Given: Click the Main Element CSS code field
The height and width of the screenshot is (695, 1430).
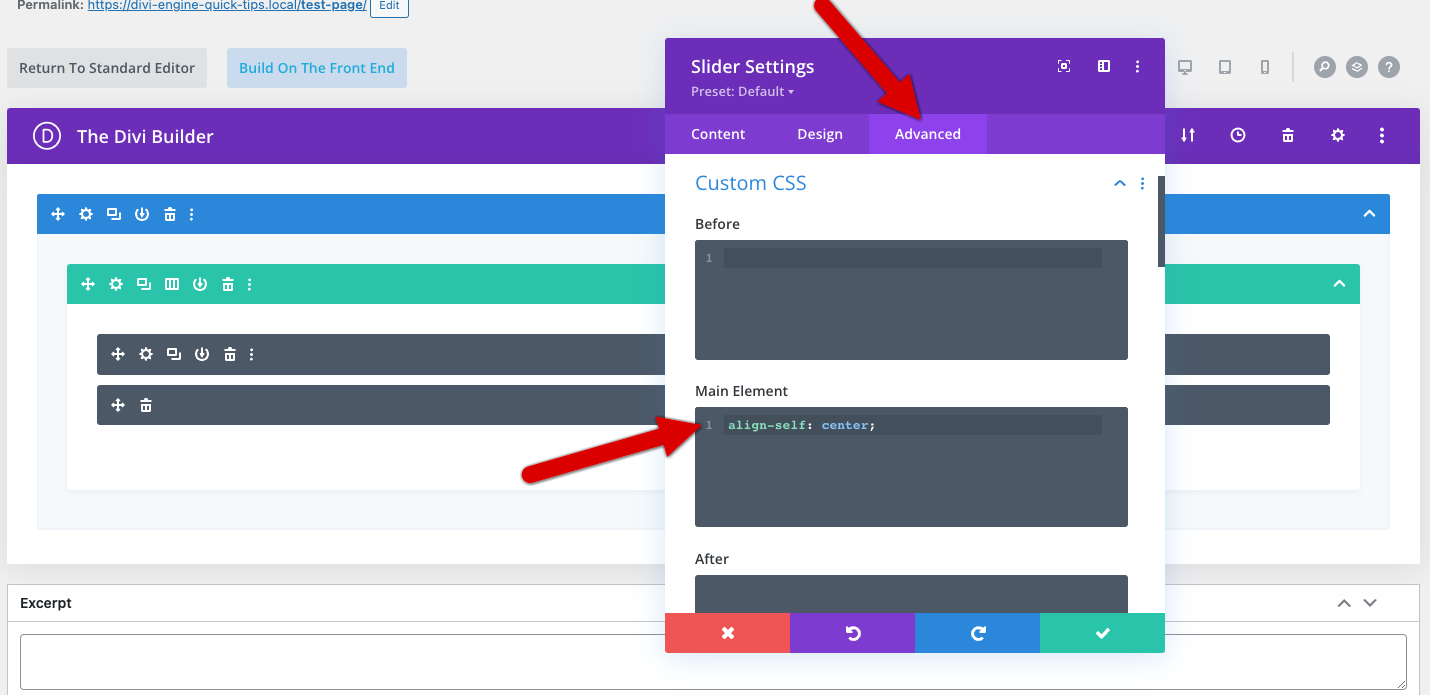Looking at the screenshot, I should 911,467.
